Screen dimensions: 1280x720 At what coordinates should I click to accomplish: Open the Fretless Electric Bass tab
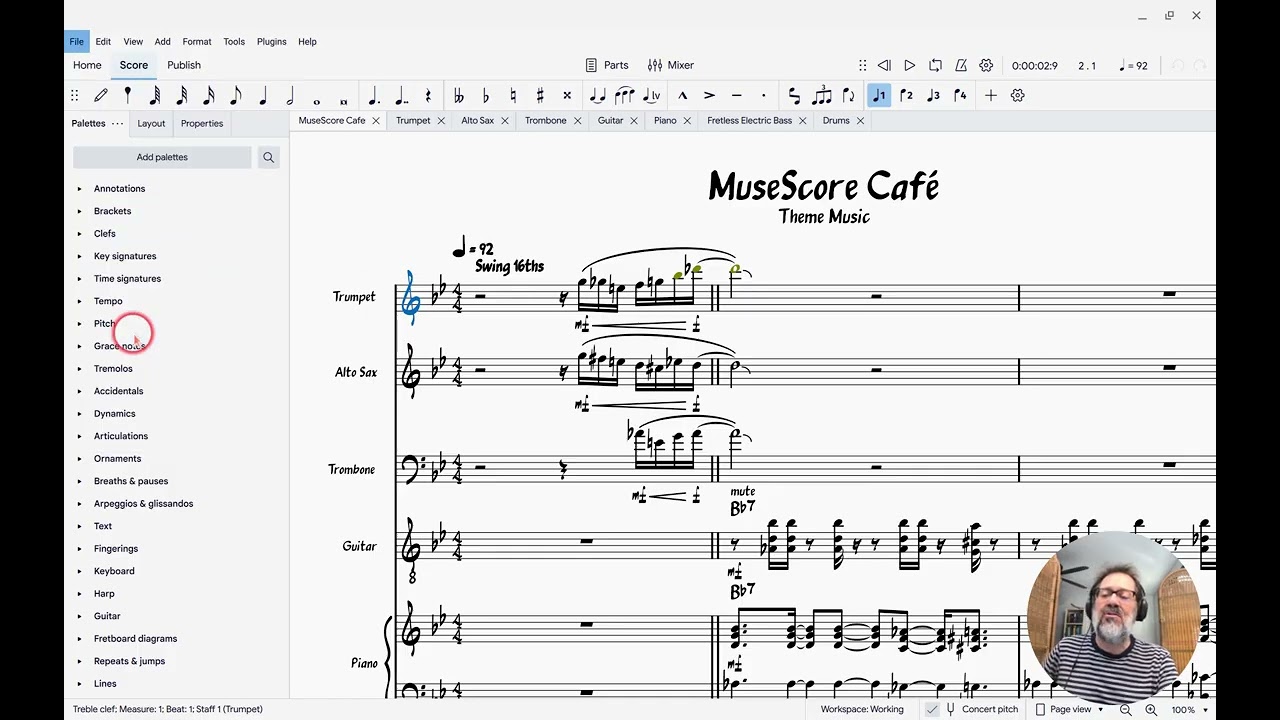click(x=749, y=120)
